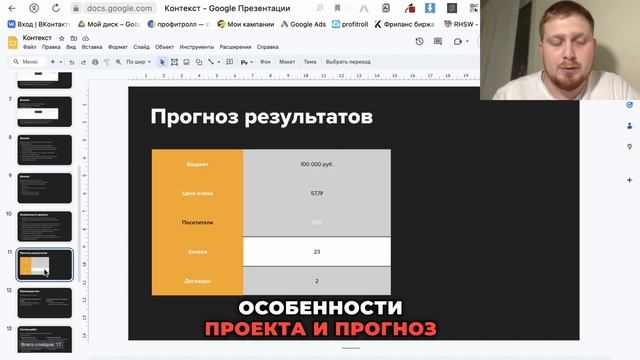Click the add comment toolbar icon

pyautogui.click(x=230, y=62)
